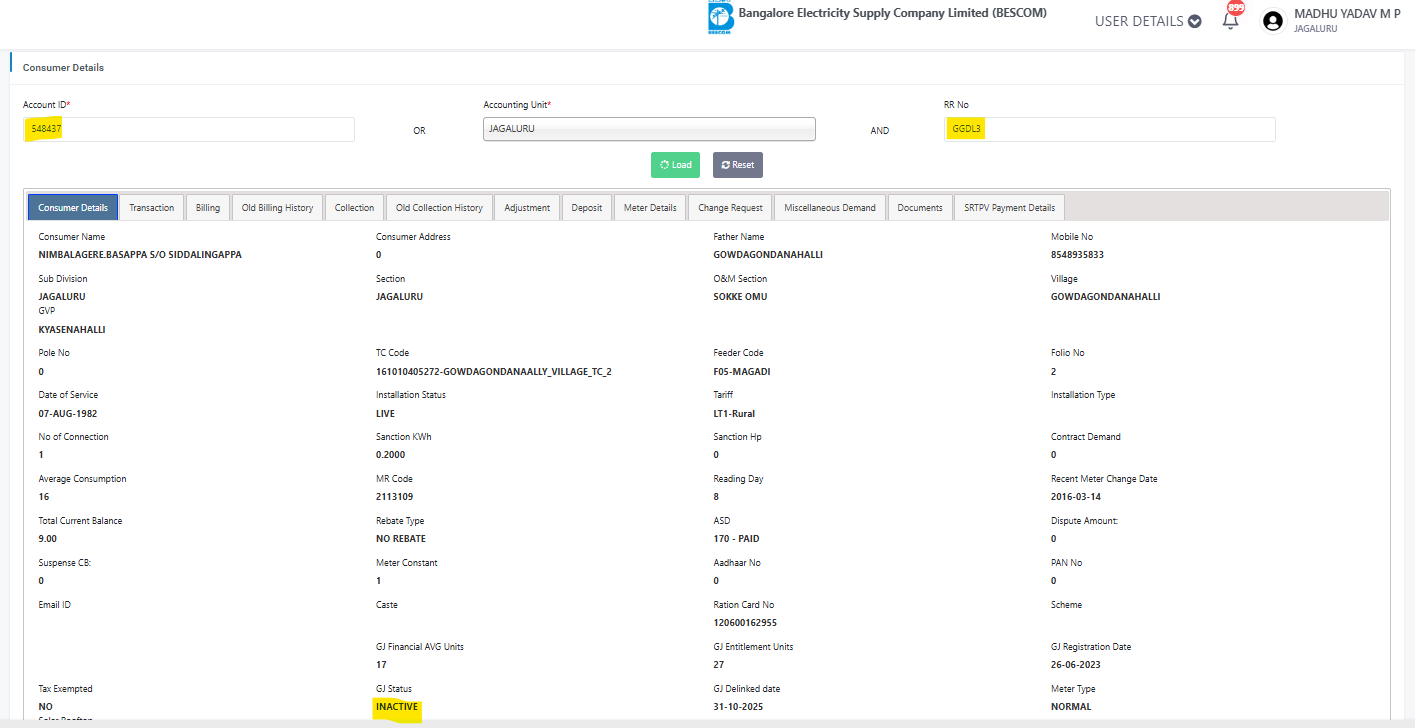Switch to SRTPV Payment Details tab
The height and width of the screenshot is (728, 1415).
pyautogui.click(x=1009, y=208)
